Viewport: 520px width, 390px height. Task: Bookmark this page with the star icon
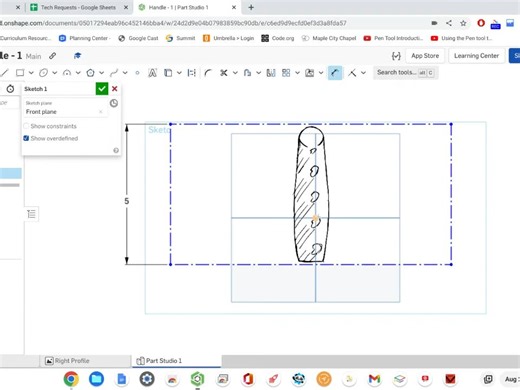pyautogui.click(x=463, y=23)
